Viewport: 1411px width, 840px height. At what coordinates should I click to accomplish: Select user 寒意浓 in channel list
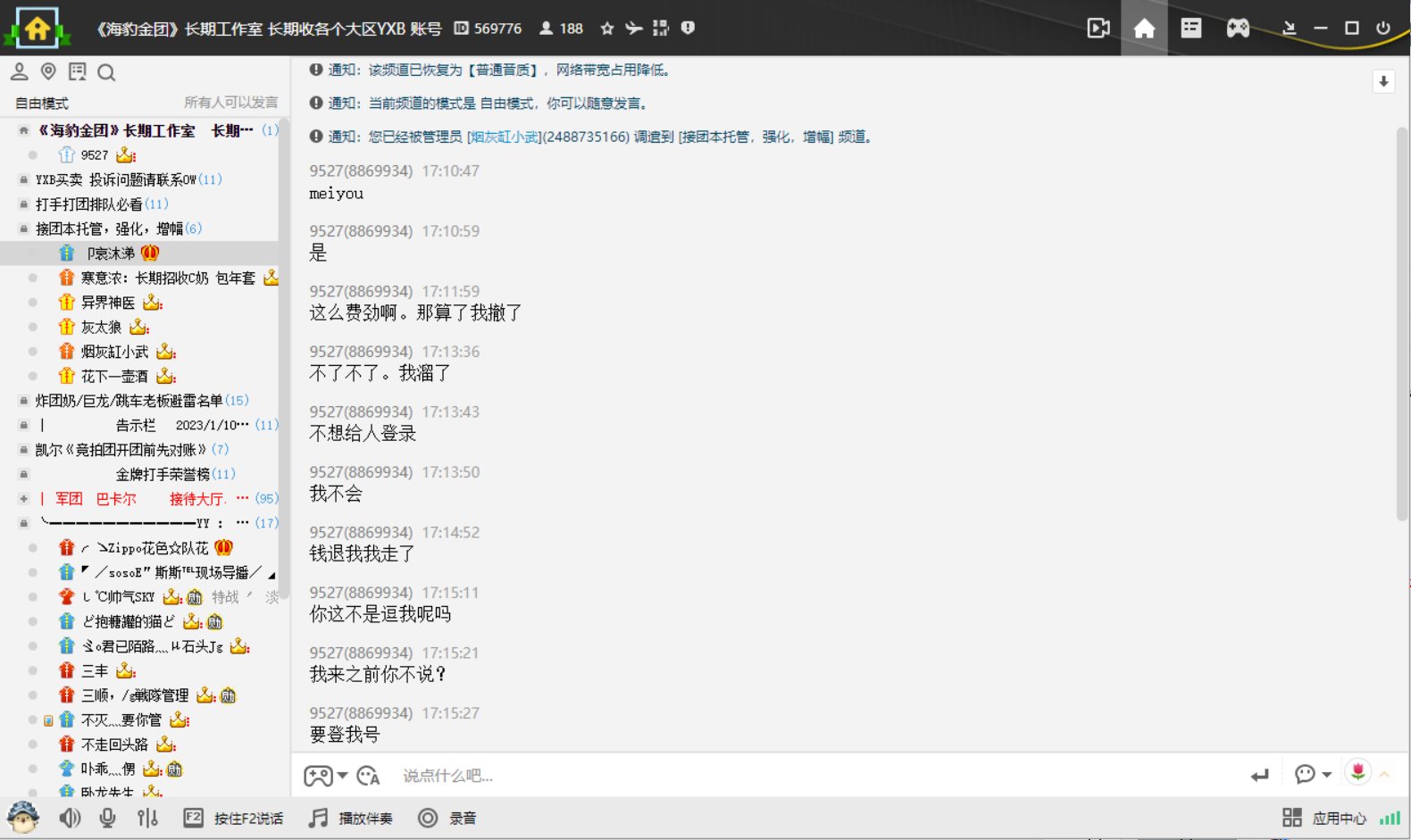[139, 279]
